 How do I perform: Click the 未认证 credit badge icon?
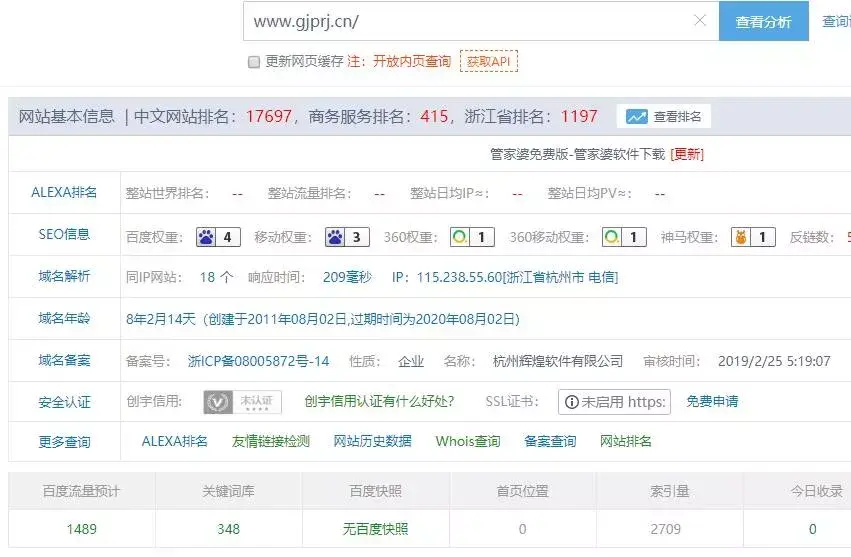243,402
